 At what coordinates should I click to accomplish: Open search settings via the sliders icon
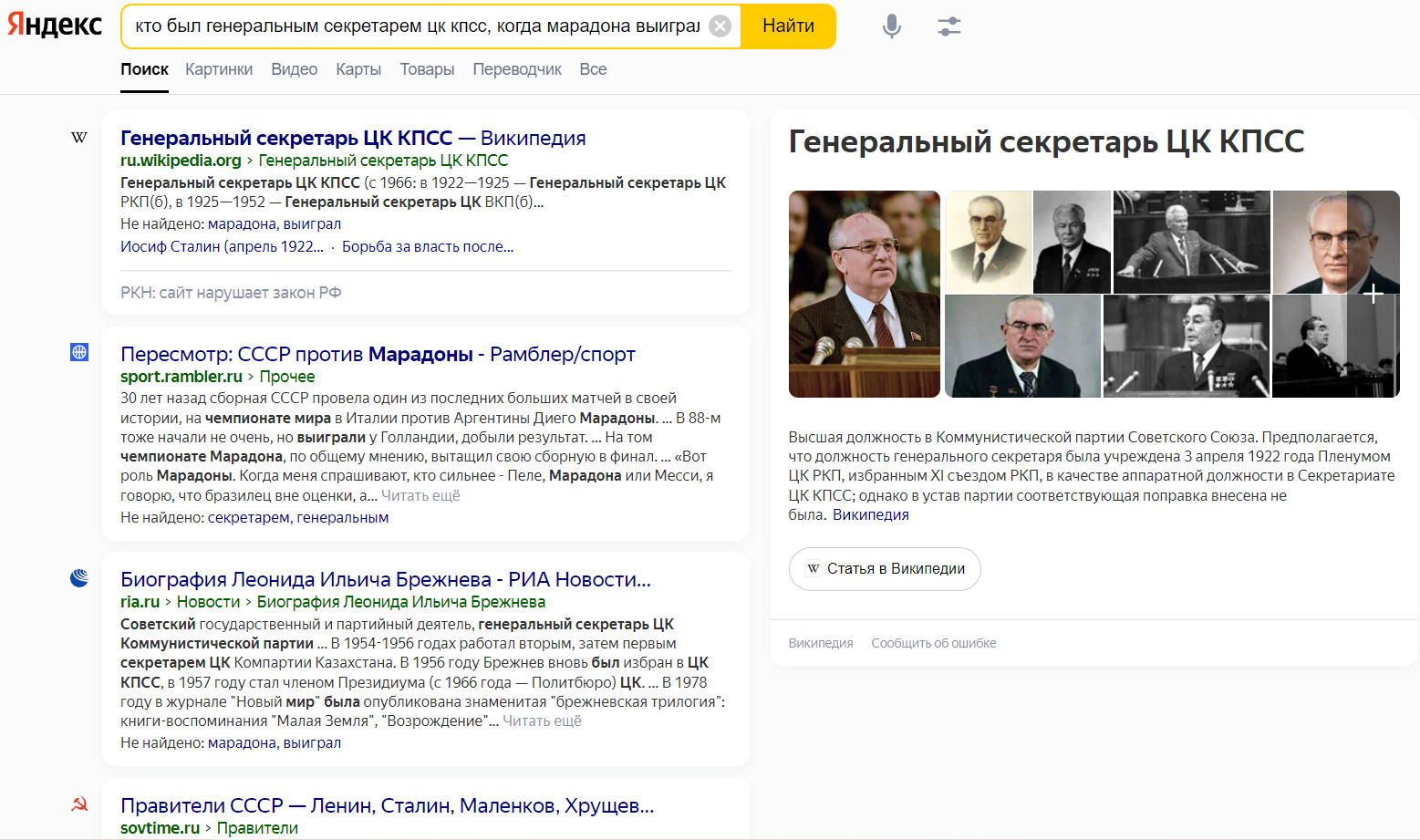949,26
